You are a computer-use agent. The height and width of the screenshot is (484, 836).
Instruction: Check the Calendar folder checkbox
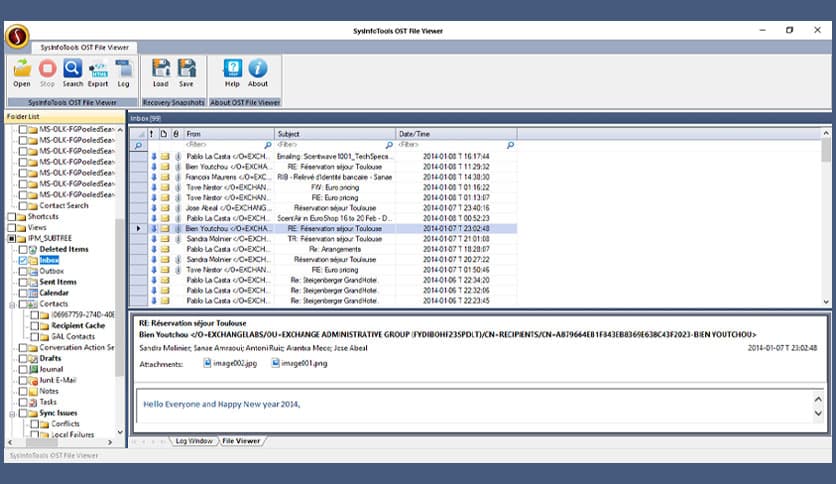[23, 293]
